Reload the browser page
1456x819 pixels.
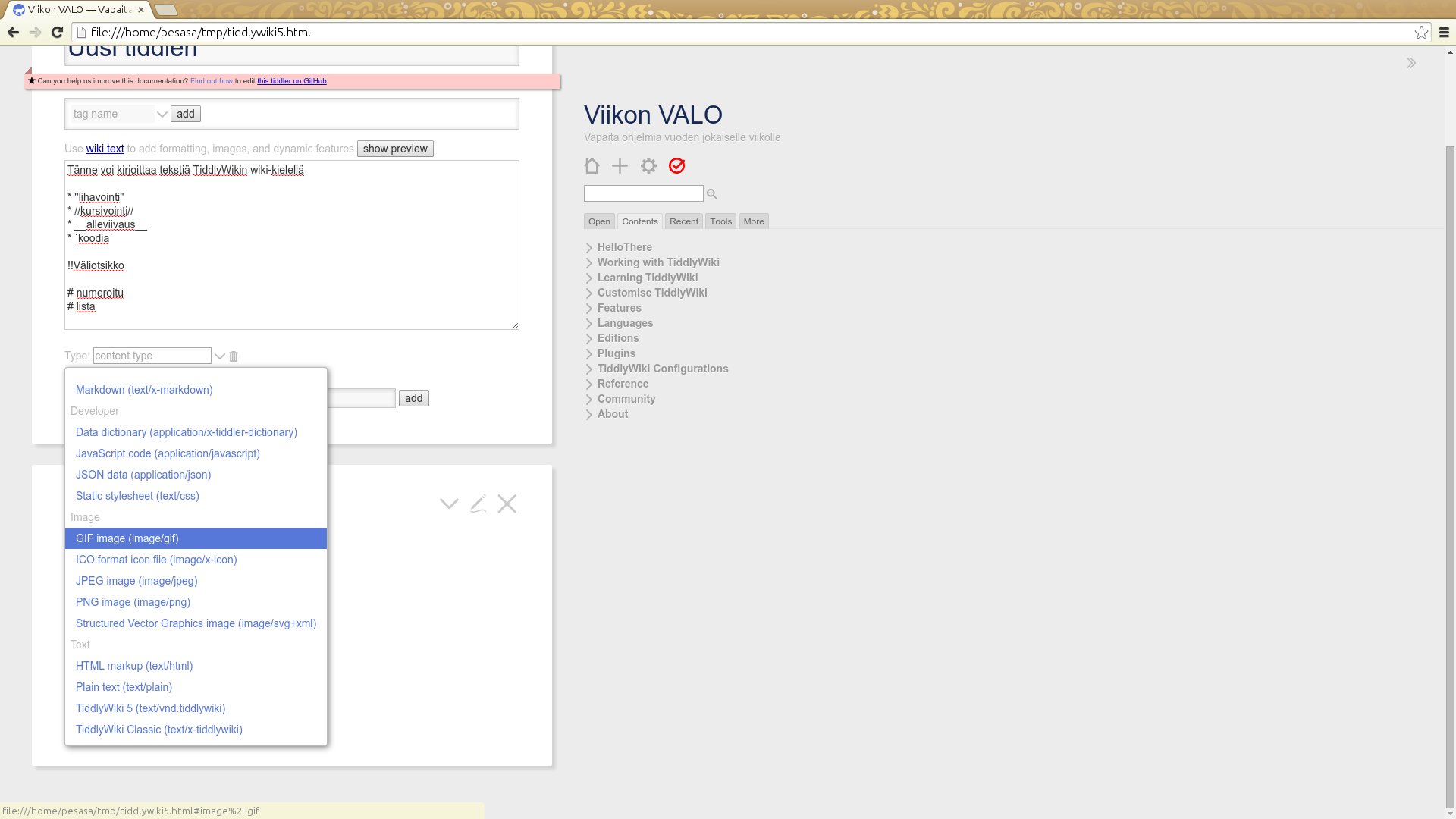click(x=57, y=32)
